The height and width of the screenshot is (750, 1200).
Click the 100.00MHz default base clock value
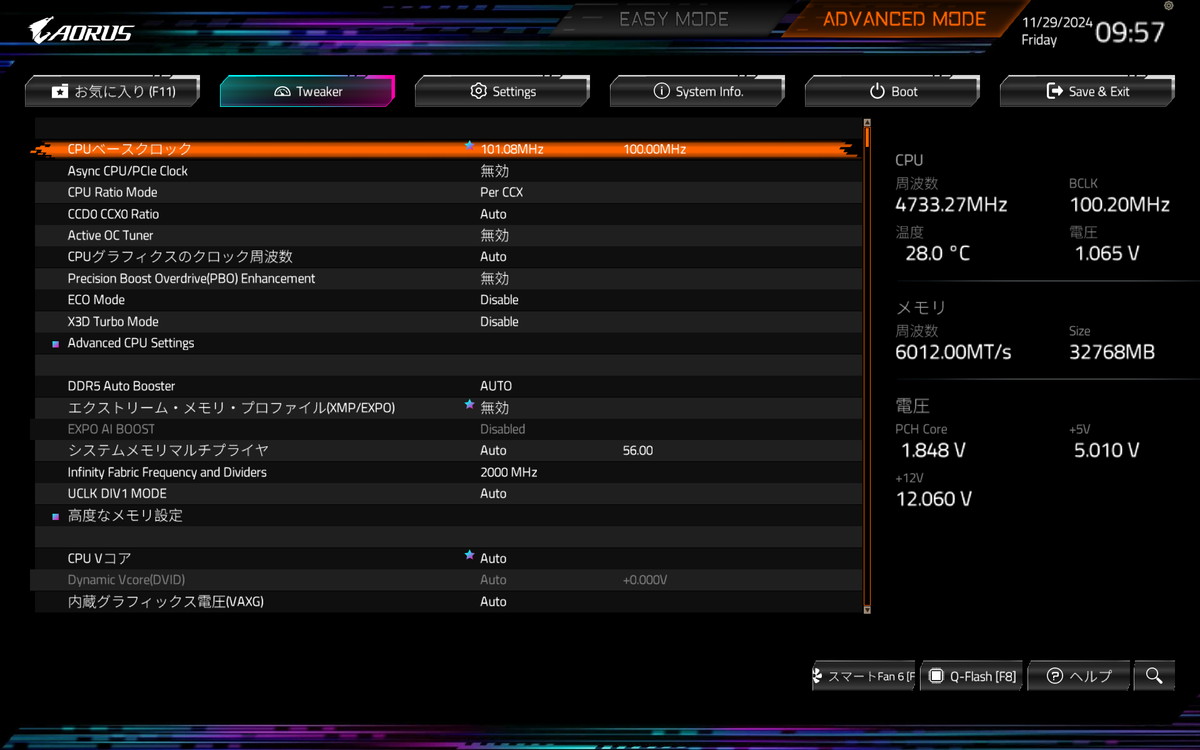655,149
